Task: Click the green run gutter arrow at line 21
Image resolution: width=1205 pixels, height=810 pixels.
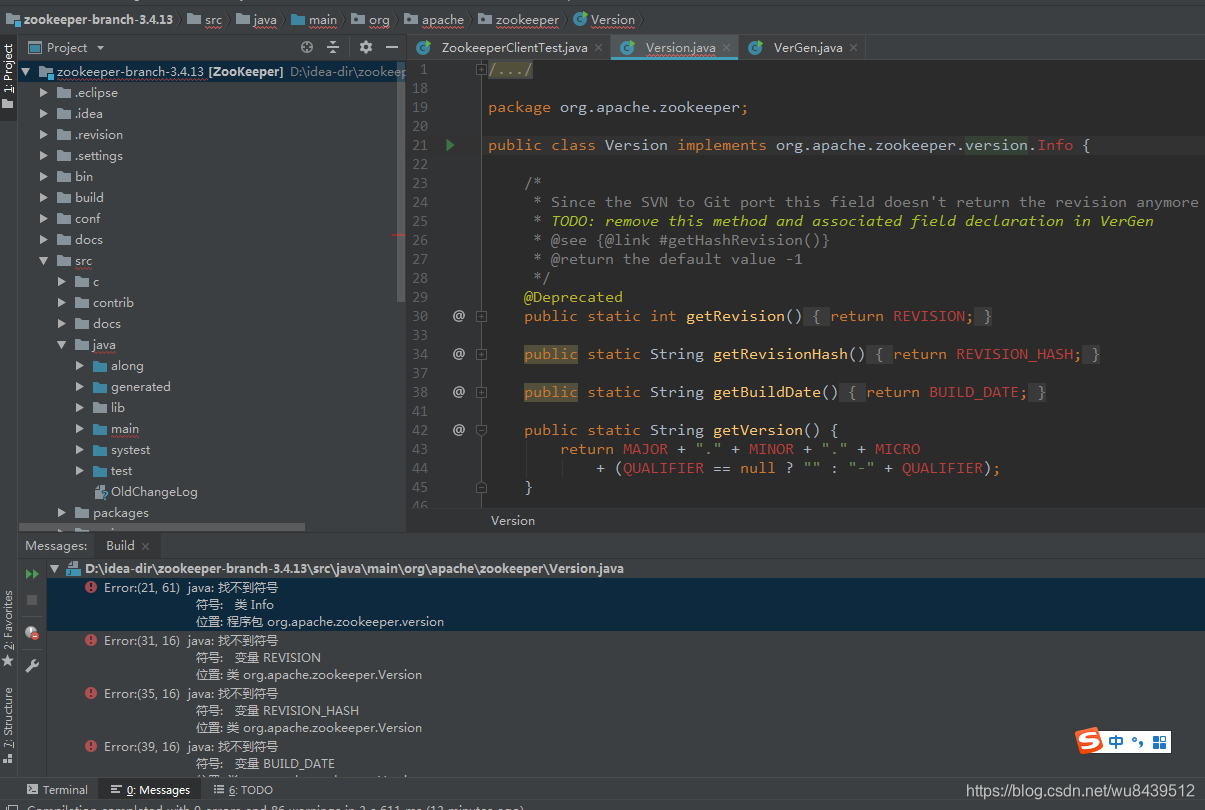Action: (450, 145)
